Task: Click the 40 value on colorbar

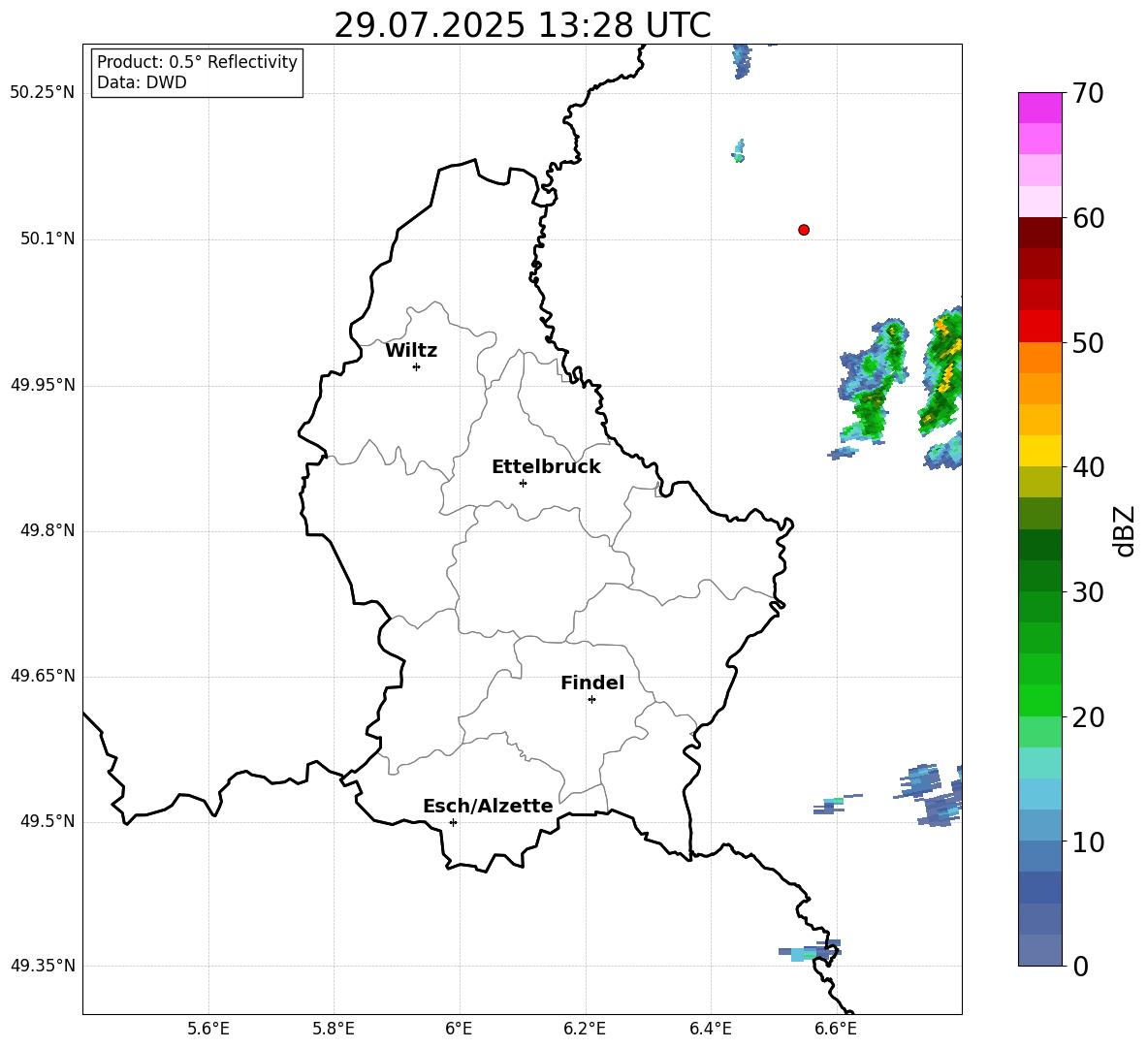Action: point(1088,467)
